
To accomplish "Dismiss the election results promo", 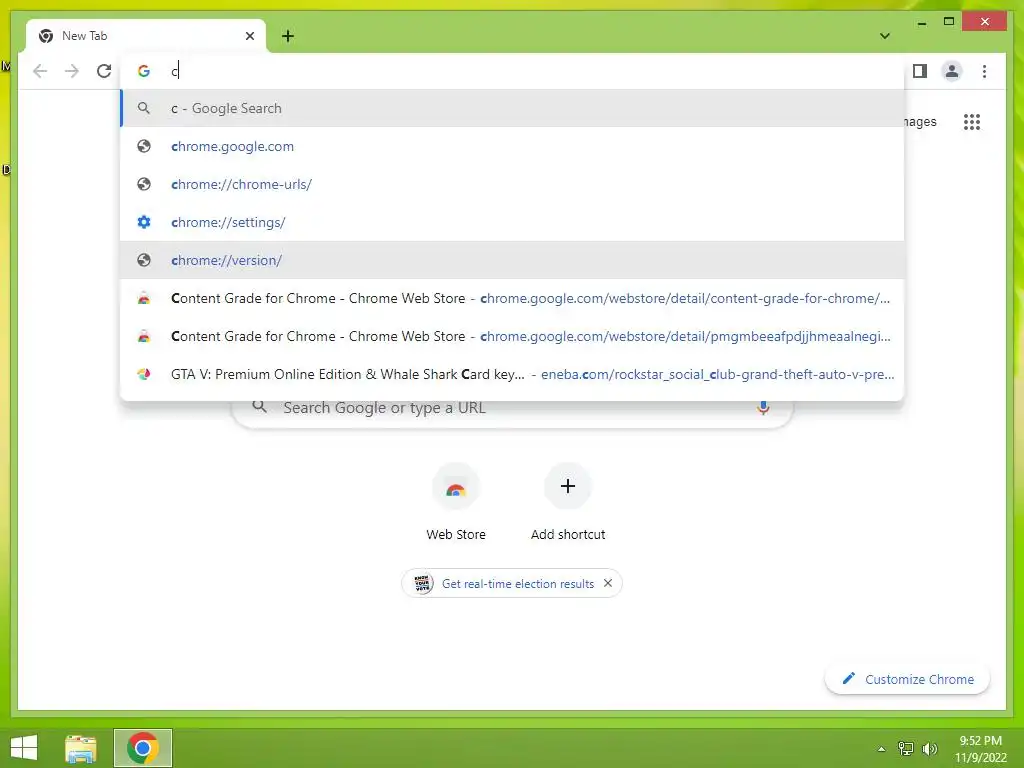I will [608, 583].
